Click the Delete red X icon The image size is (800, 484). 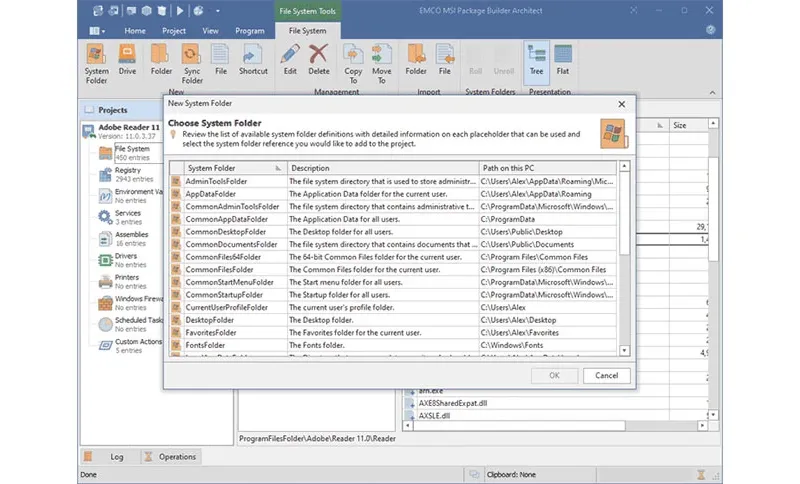tap(318, 60)
